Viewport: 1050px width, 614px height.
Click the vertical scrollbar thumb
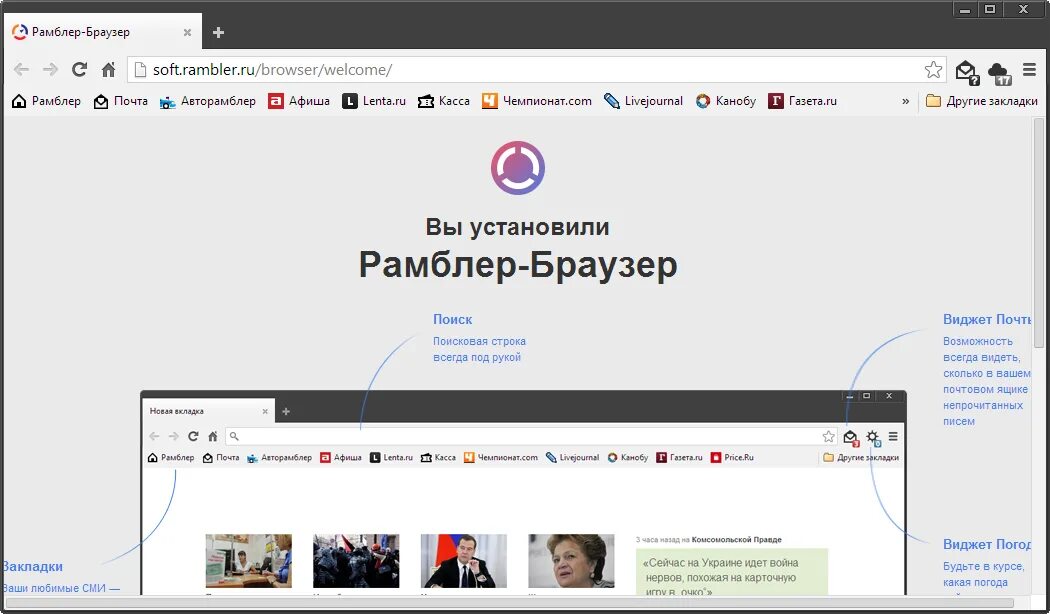coord(1039,234)
